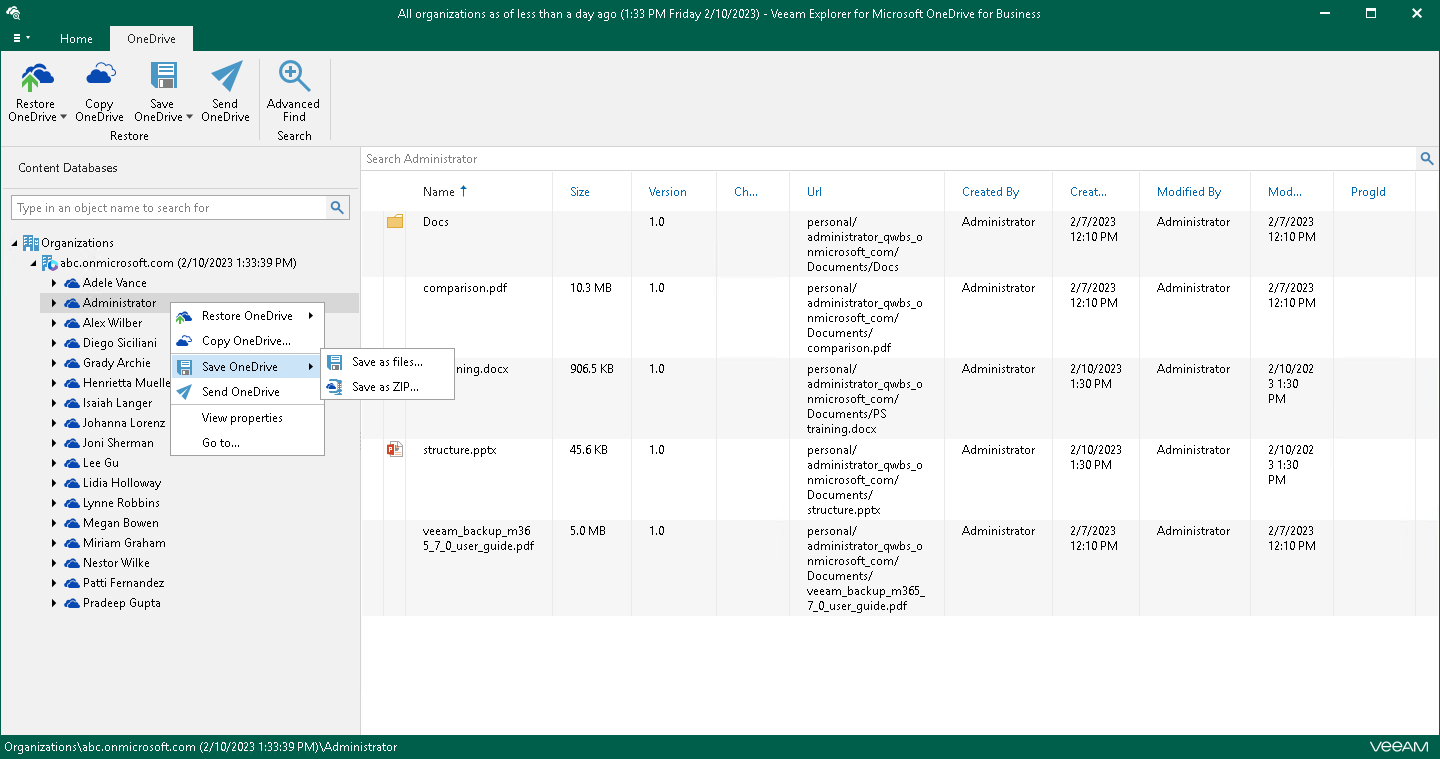Choose Go to... from context menu
The width and height of the screenshot is (1440, 759).
tap(247, 443)
